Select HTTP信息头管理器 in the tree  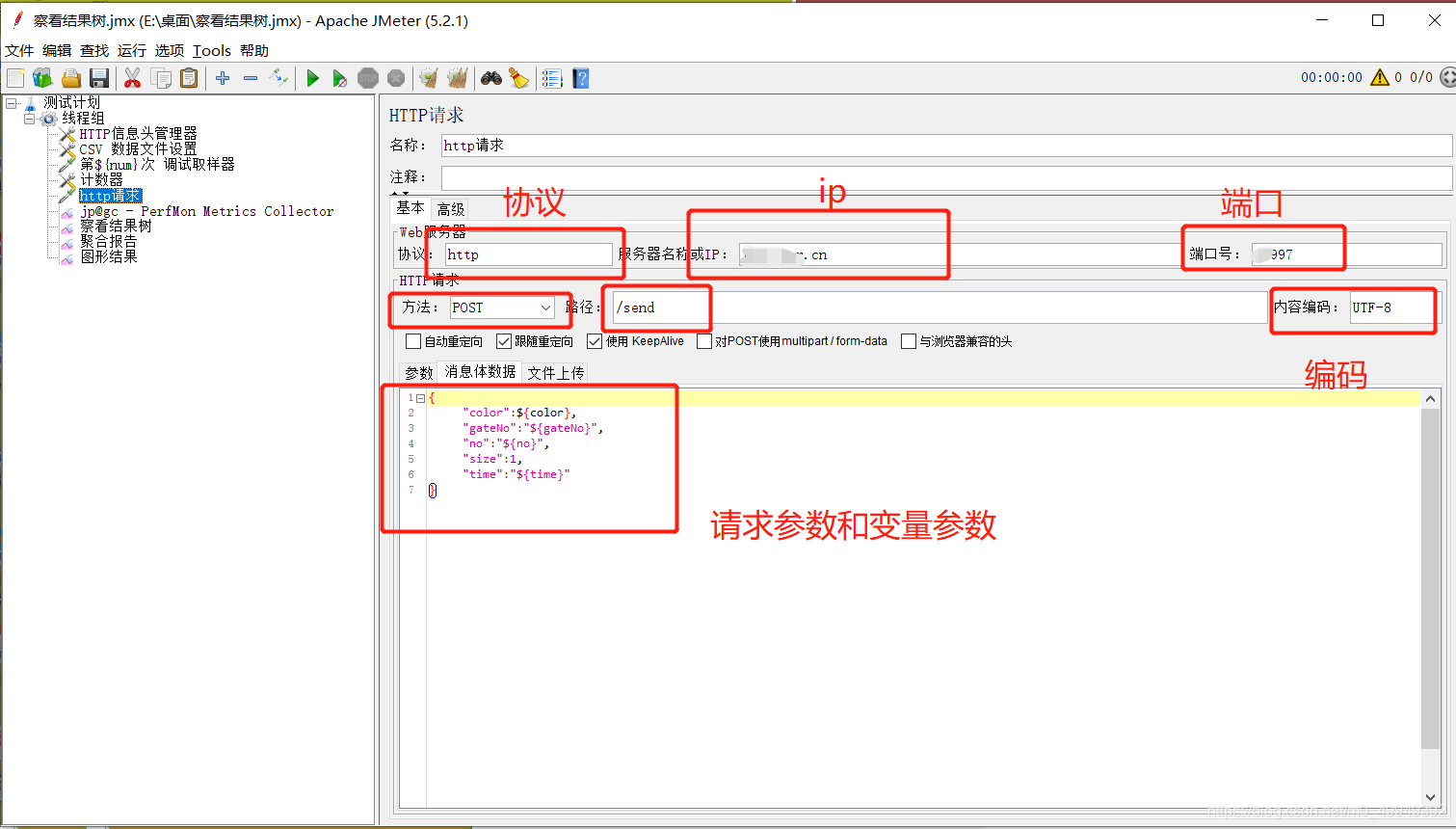(138, 134)
